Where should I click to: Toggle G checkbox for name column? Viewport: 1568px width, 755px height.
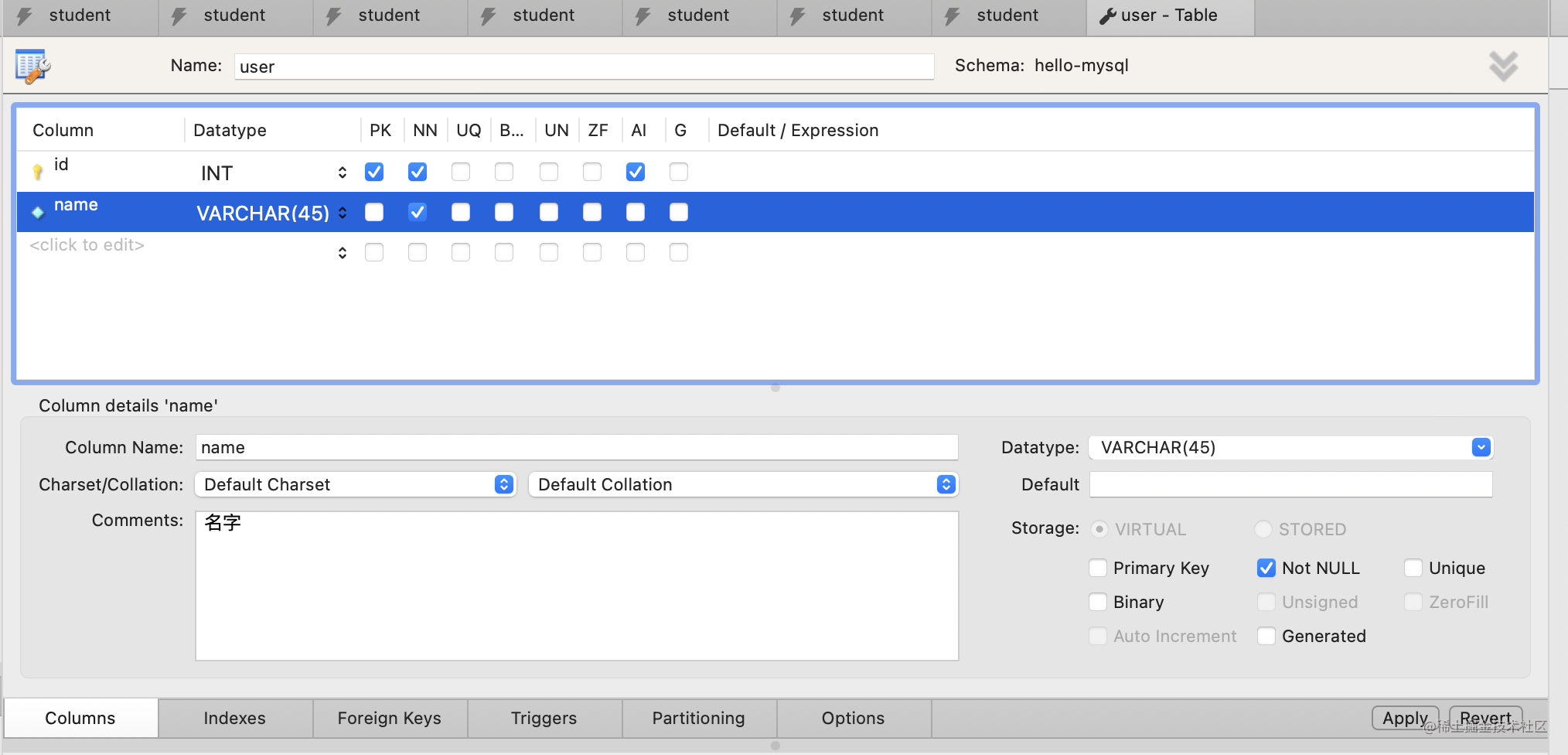coord(679,212)
